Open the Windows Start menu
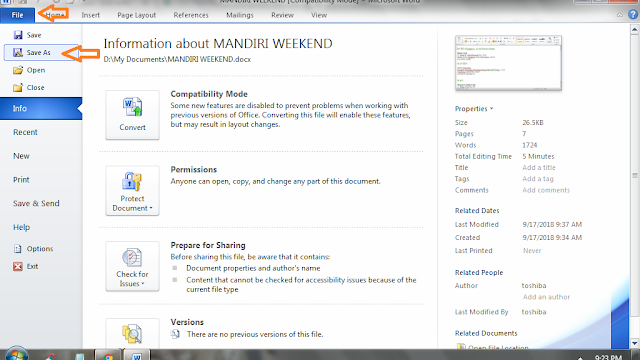 click(x=17, y=354)
